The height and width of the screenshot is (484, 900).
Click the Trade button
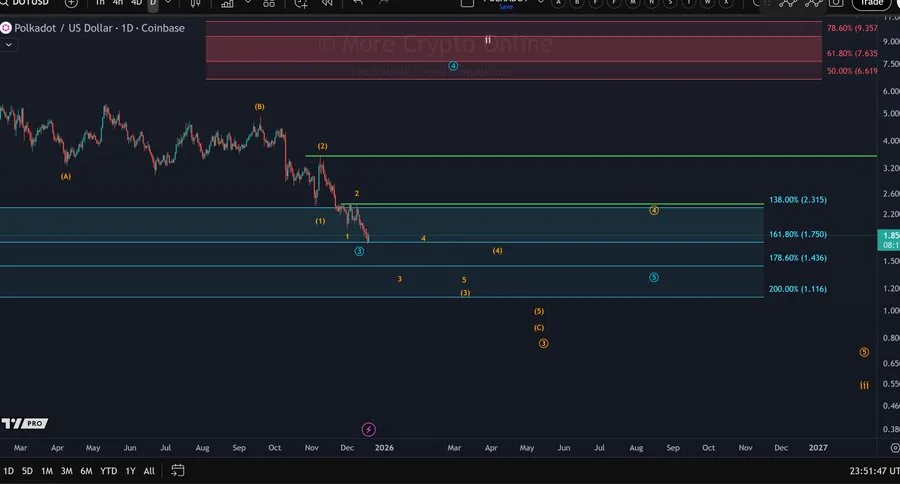871,3
